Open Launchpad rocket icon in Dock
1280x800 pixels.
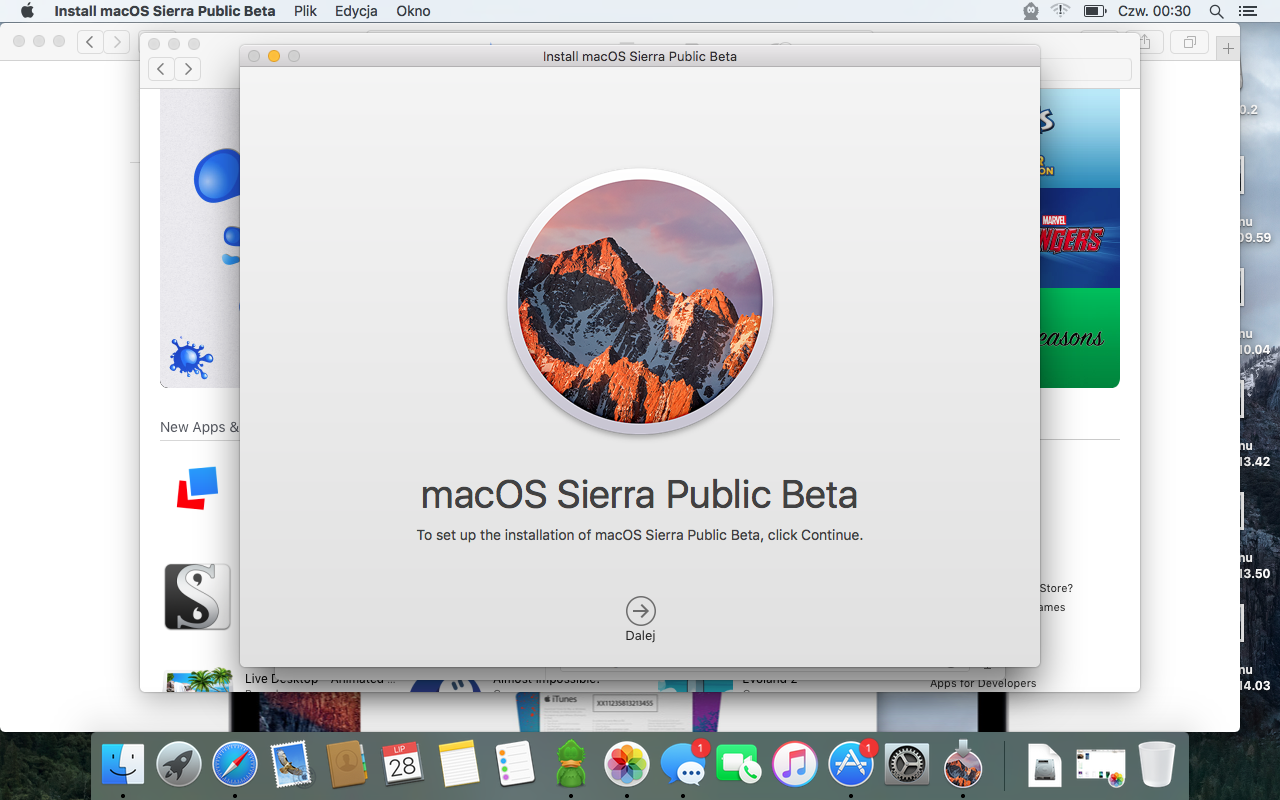coord(179,766)
